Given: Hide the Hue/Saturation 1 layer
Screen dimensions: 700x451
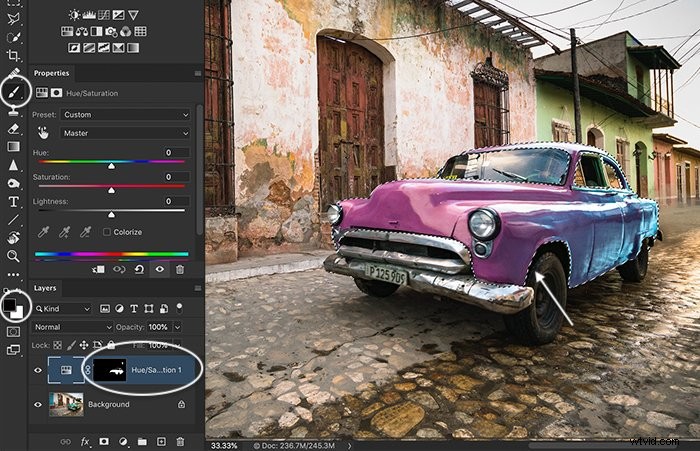Looking at the screenshot, I should click(x=38, y=370).
